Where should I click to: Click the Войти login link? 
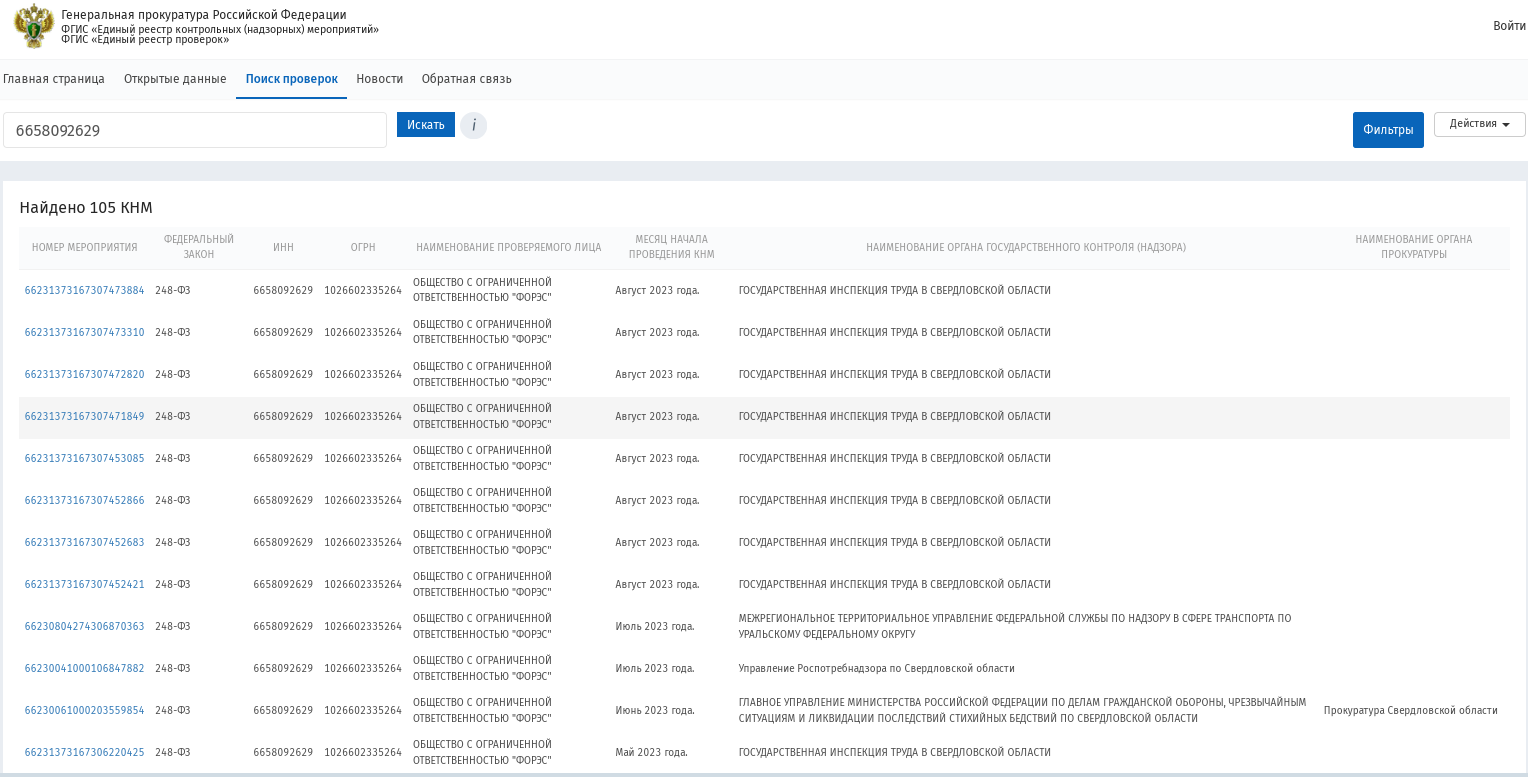pyautogui.click(x=1509, y=26)
